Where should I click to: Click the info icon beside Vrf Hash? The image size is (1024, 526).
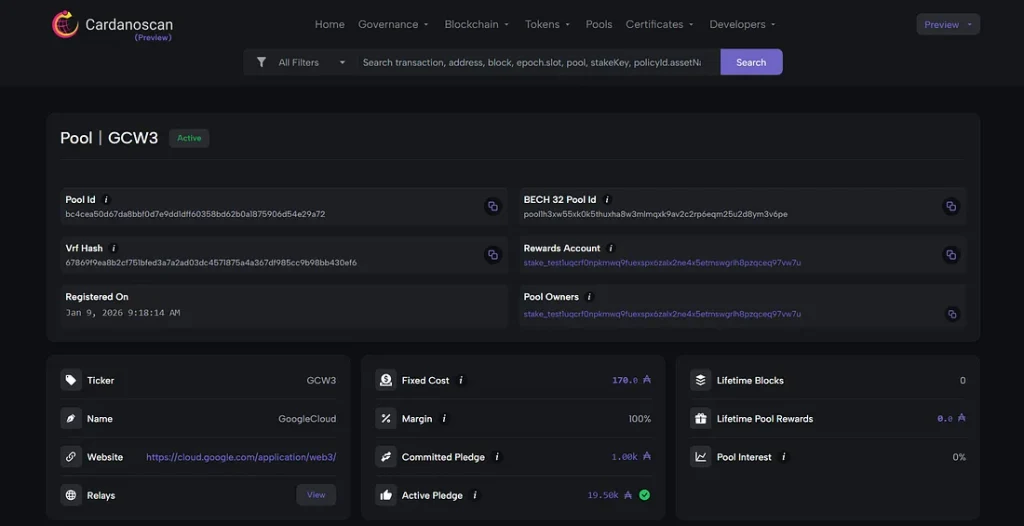(114, 248)
